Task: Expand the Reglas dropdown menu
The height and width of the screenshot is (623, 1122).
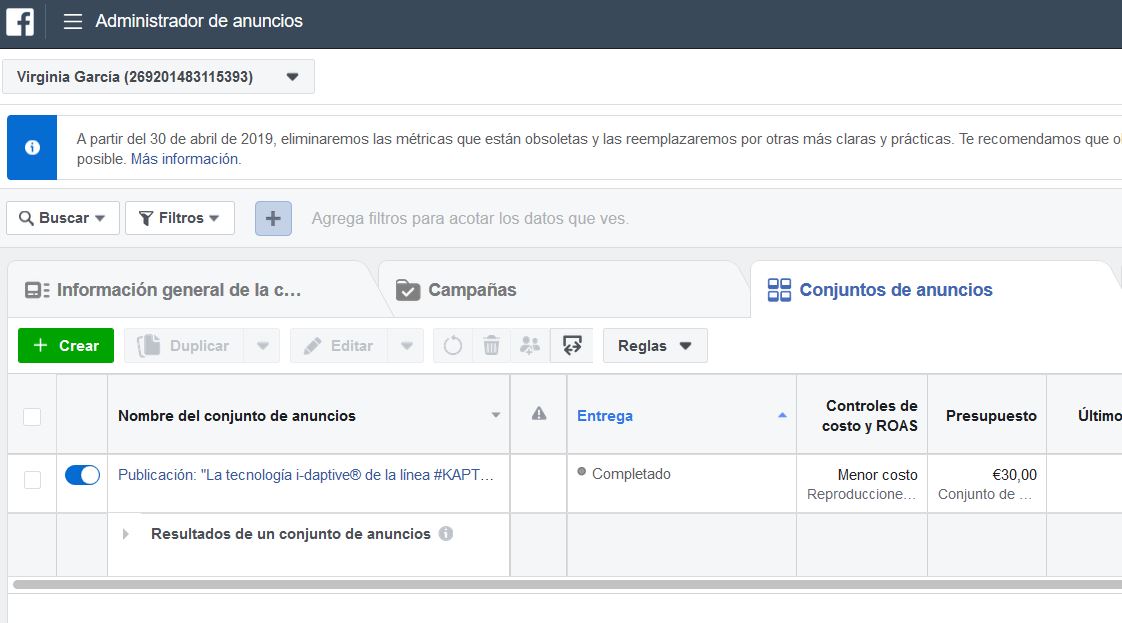Action: click(x=655, y=346)
